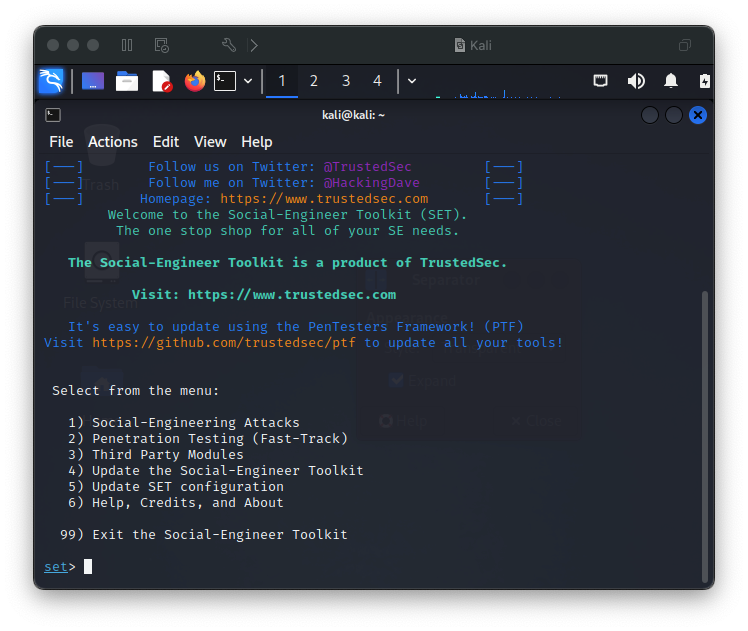The width and height of the screenshot is (748, 631).
Task: Open the volume speaker icon
Action: coord(636,81)
